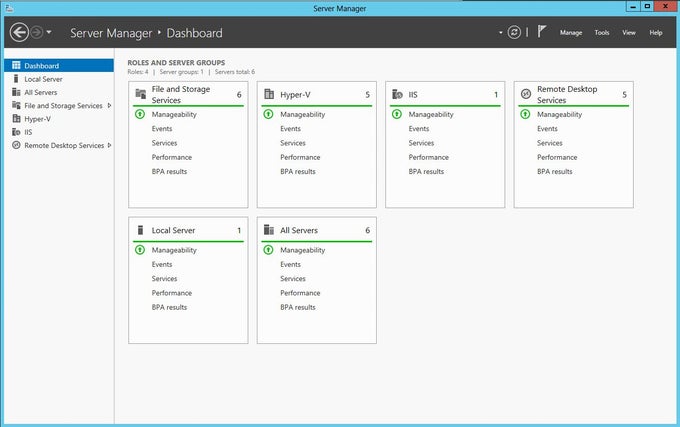Click green Manageability status icon in Hyper-V tile
680x427 pixels.
[x=268, y=114]
